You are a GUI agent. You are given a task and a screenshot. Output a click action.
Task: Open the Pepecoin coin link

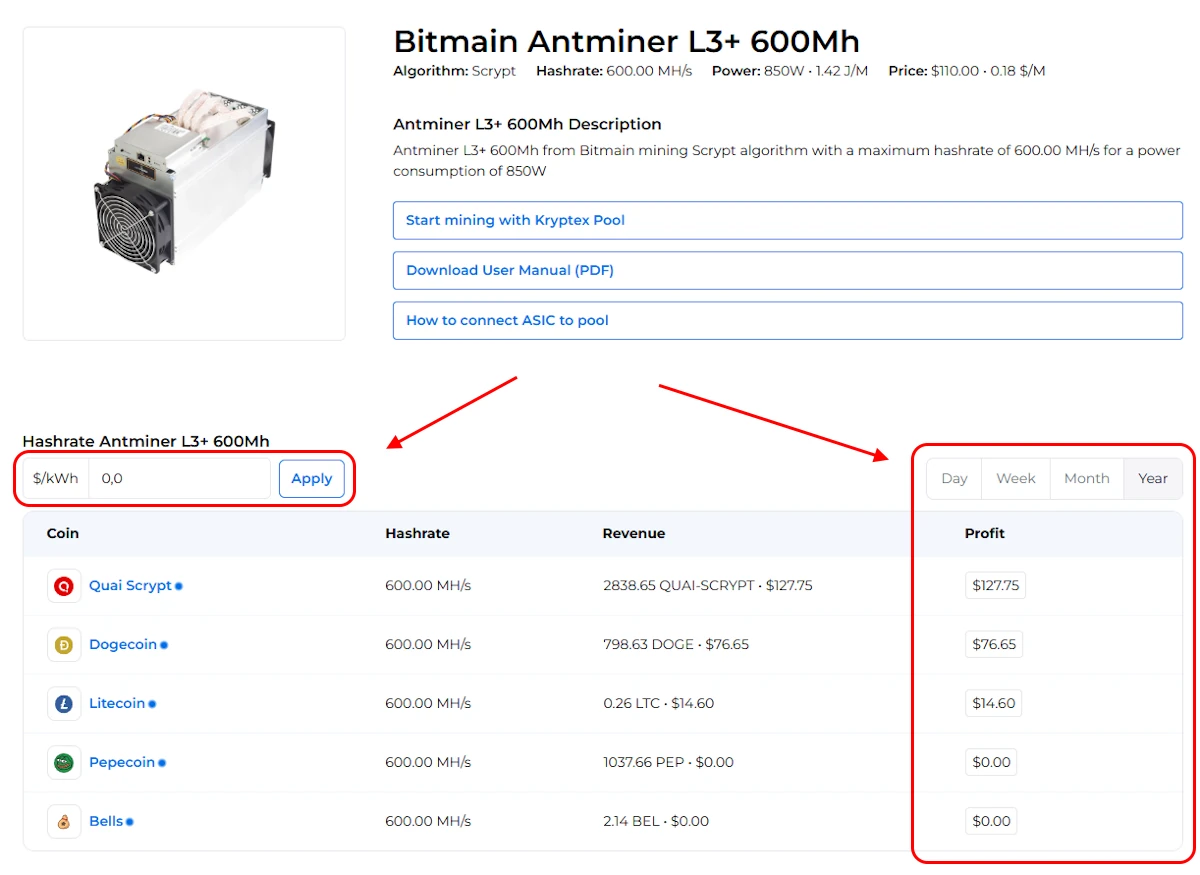pos(122,762)
